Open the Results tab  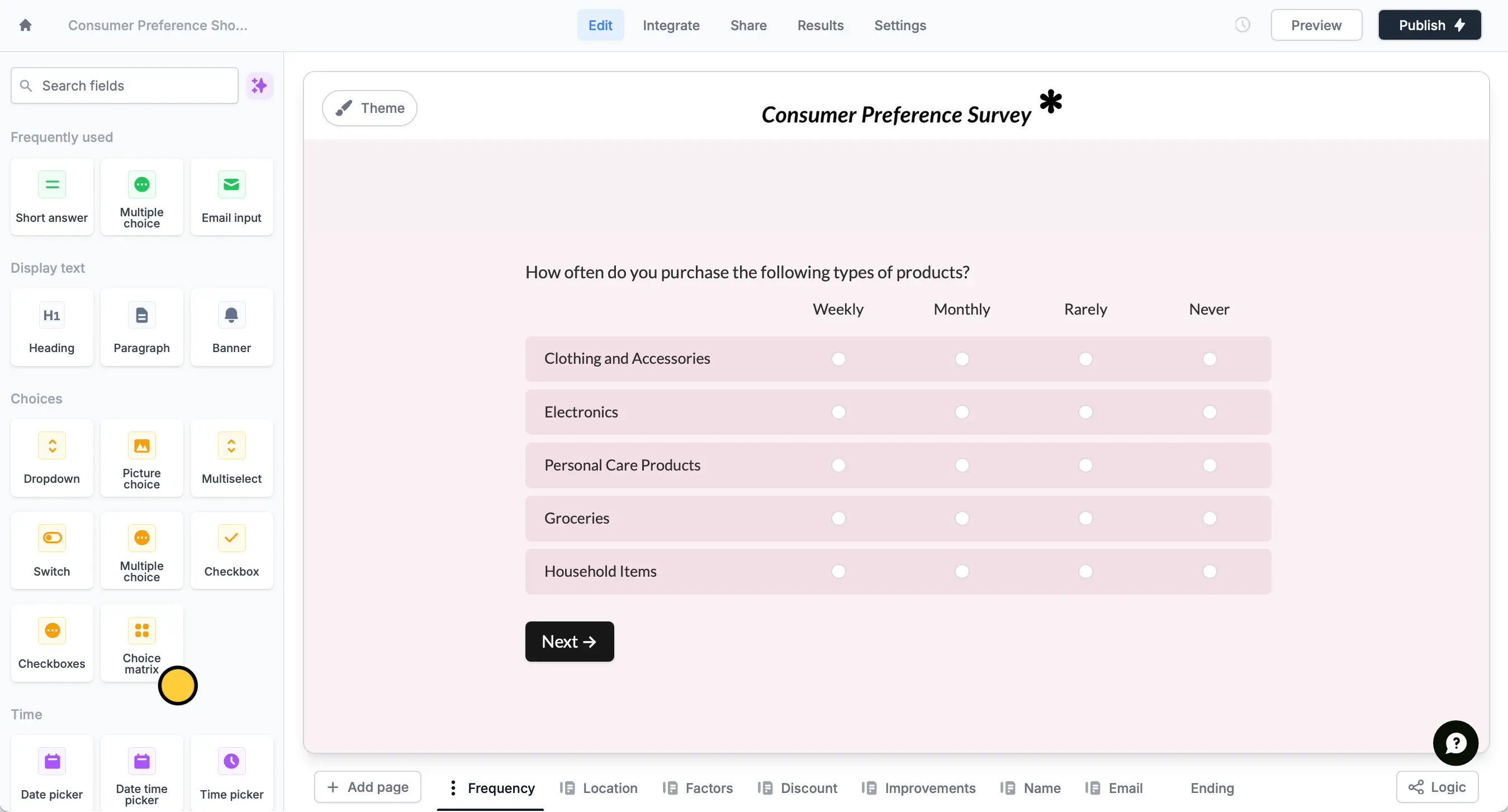click(x=820, y=25)
